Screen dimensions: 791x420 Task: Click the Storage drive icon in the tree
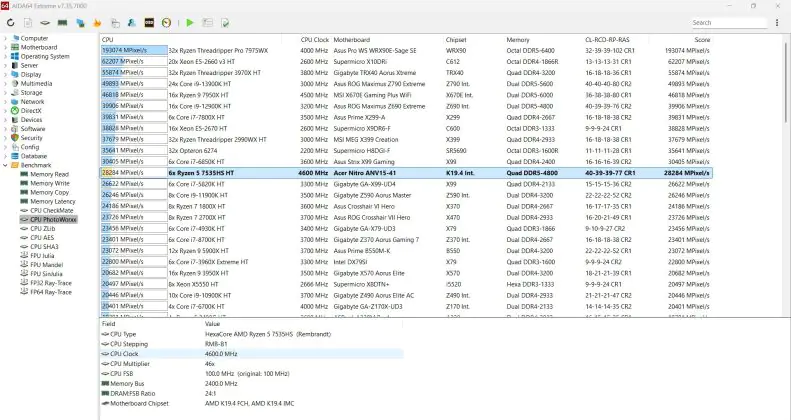(15, 93)
